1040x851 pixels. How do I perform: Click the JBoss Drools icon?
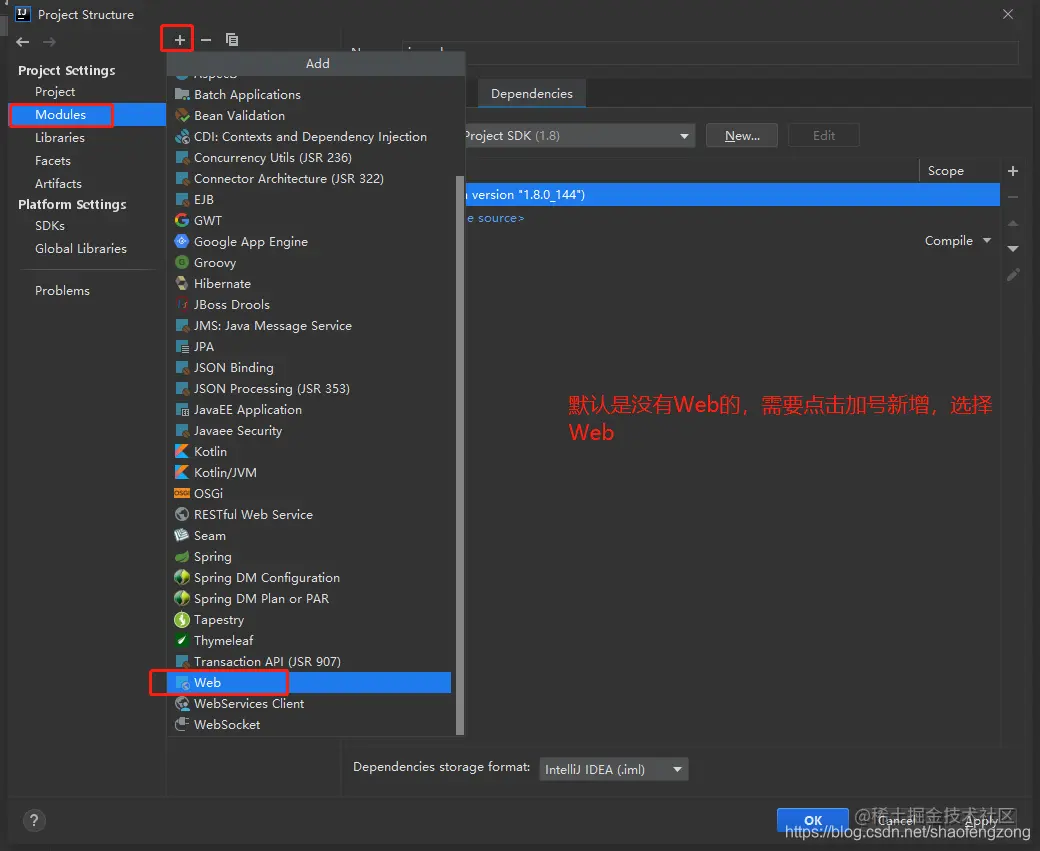pos(182,304)
